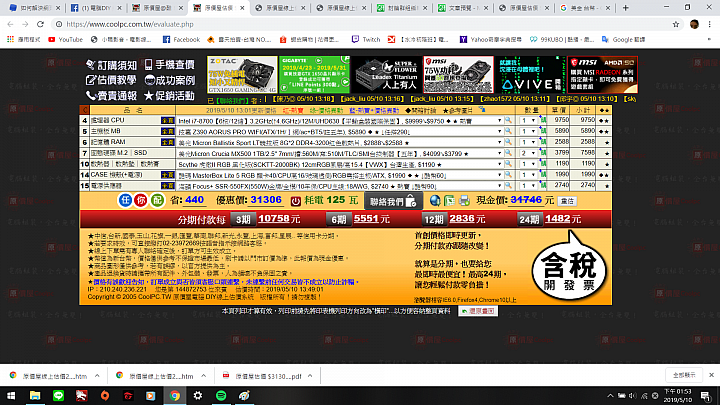Open quantity dropdown for the SSD row
Image resolution: width=720 pixels, height=405 pixels.
[x=528, y=153]
